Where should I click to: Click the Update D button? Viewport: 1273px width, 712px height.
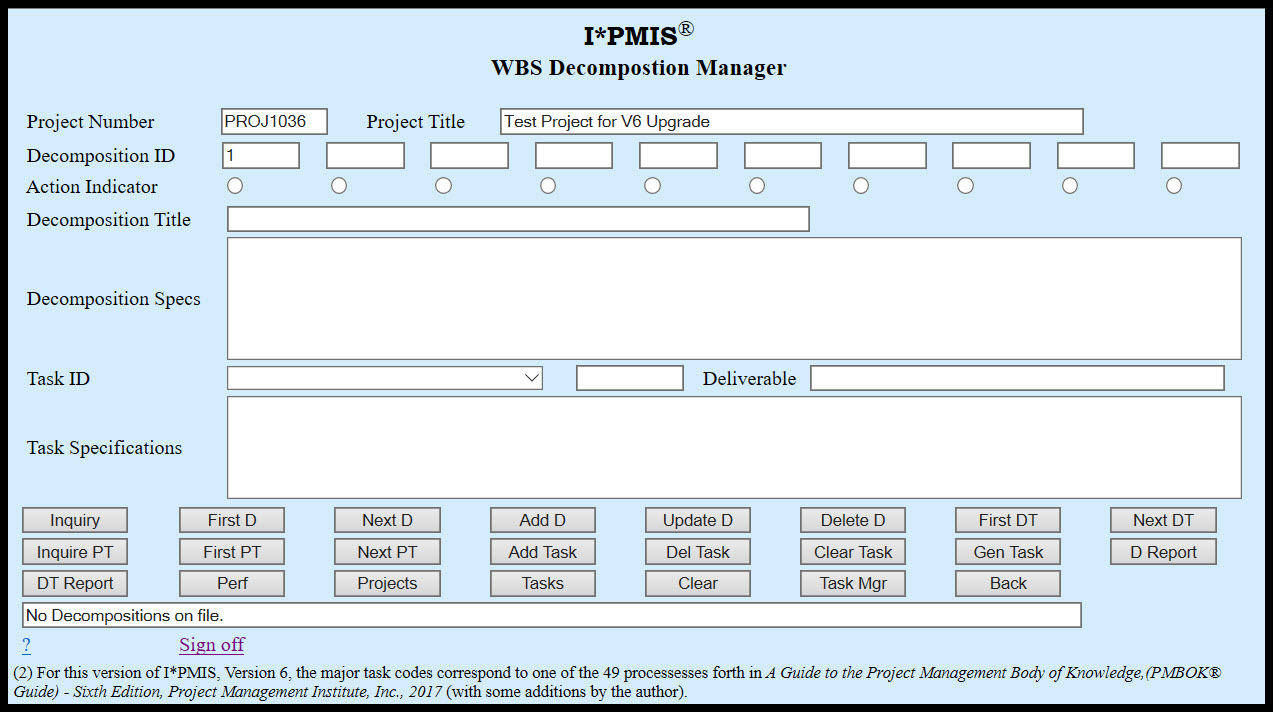(x=697, y=519)
